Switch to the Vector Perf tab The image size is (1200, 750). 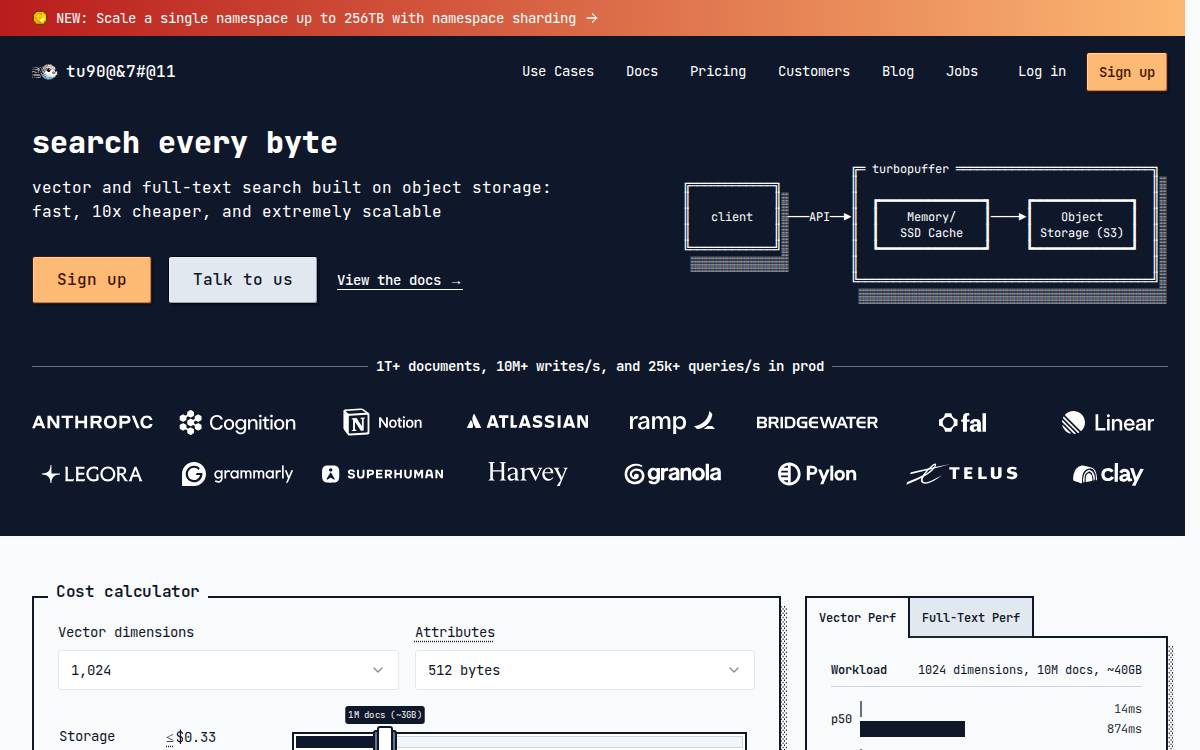(x=857, y=618)
